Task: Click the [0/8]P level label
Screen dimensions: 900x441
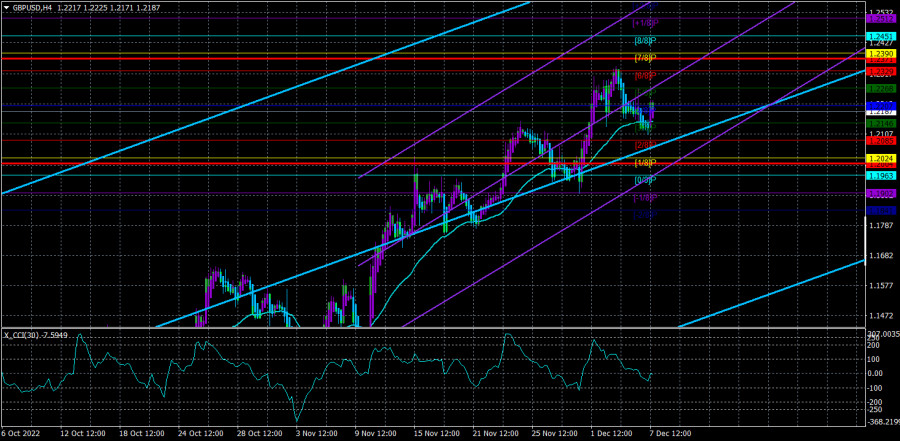Action: coord(644,180)
